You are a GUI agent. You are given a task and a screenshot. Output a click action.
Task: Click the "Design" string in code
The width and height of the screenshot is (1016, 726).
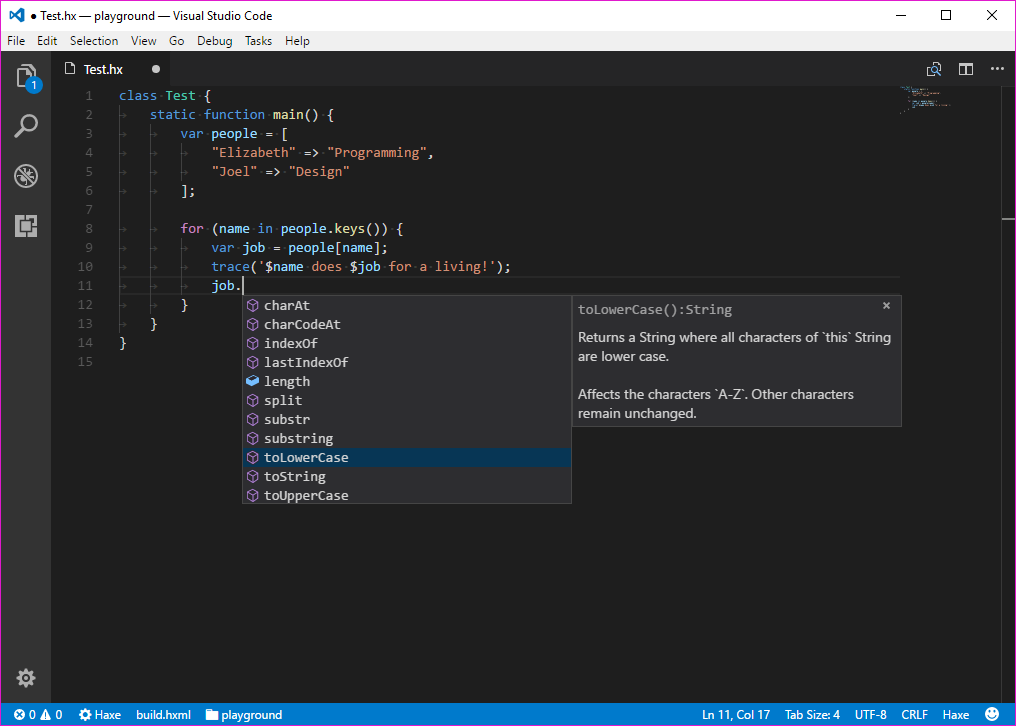click(319, 171)
